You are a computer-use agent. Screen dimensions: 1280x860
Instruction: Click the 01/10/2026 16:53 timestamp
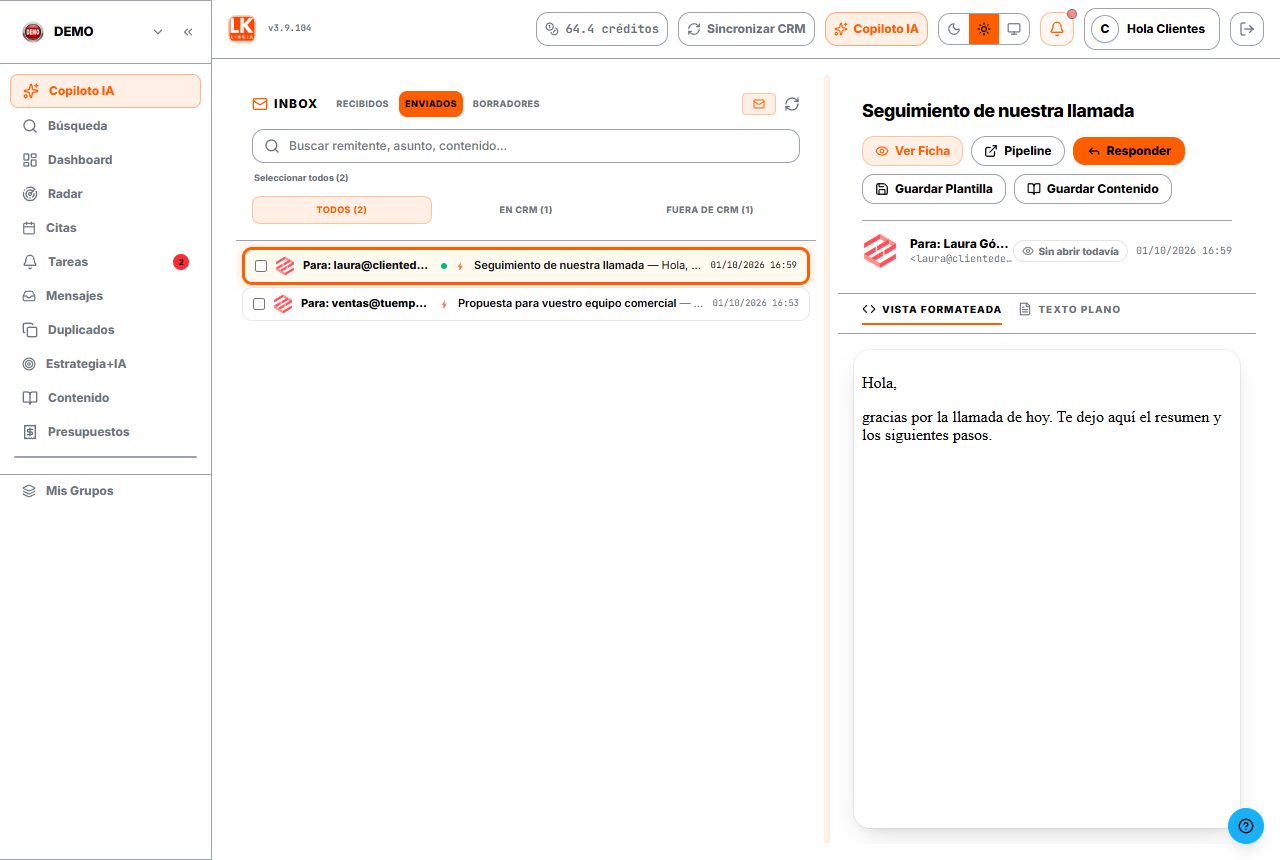pos(756,303)
